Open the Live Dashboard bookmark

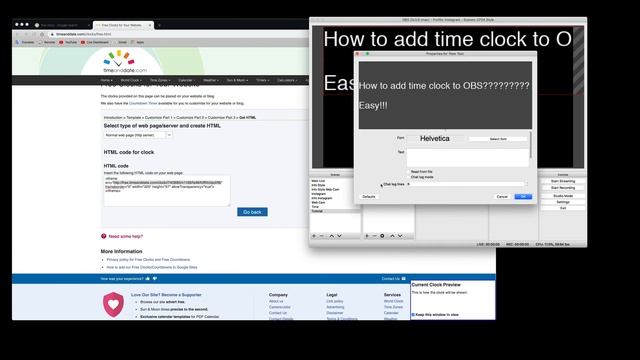point(95,42)
